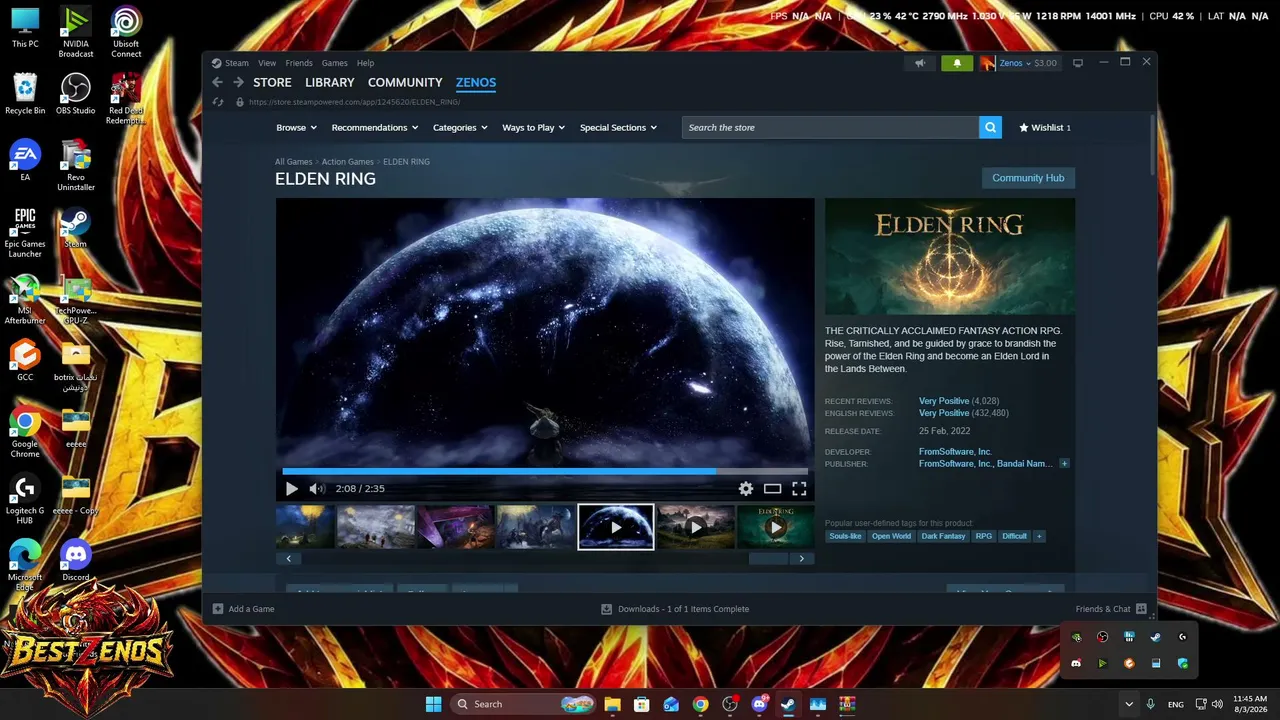1280x720 pixels.
Task: Open Revo Uninstaller desktop icon
Action: point(76,165)
